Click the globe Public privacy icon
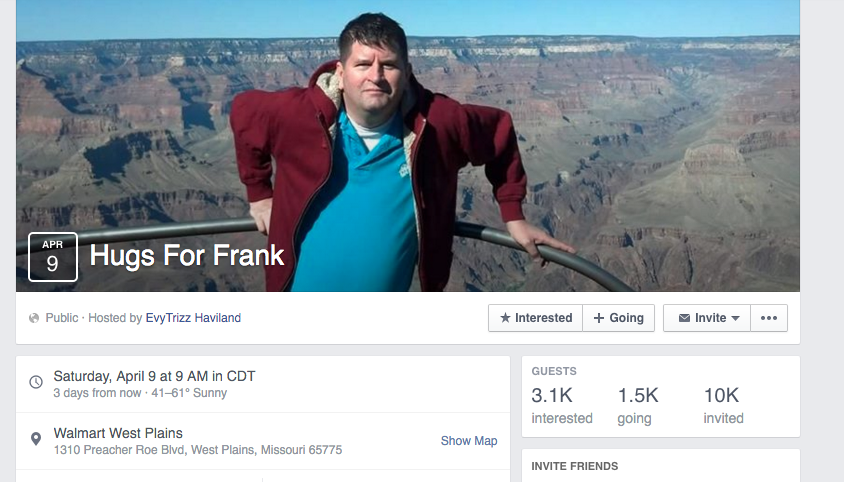844x482 pixels. coord(34,318)
